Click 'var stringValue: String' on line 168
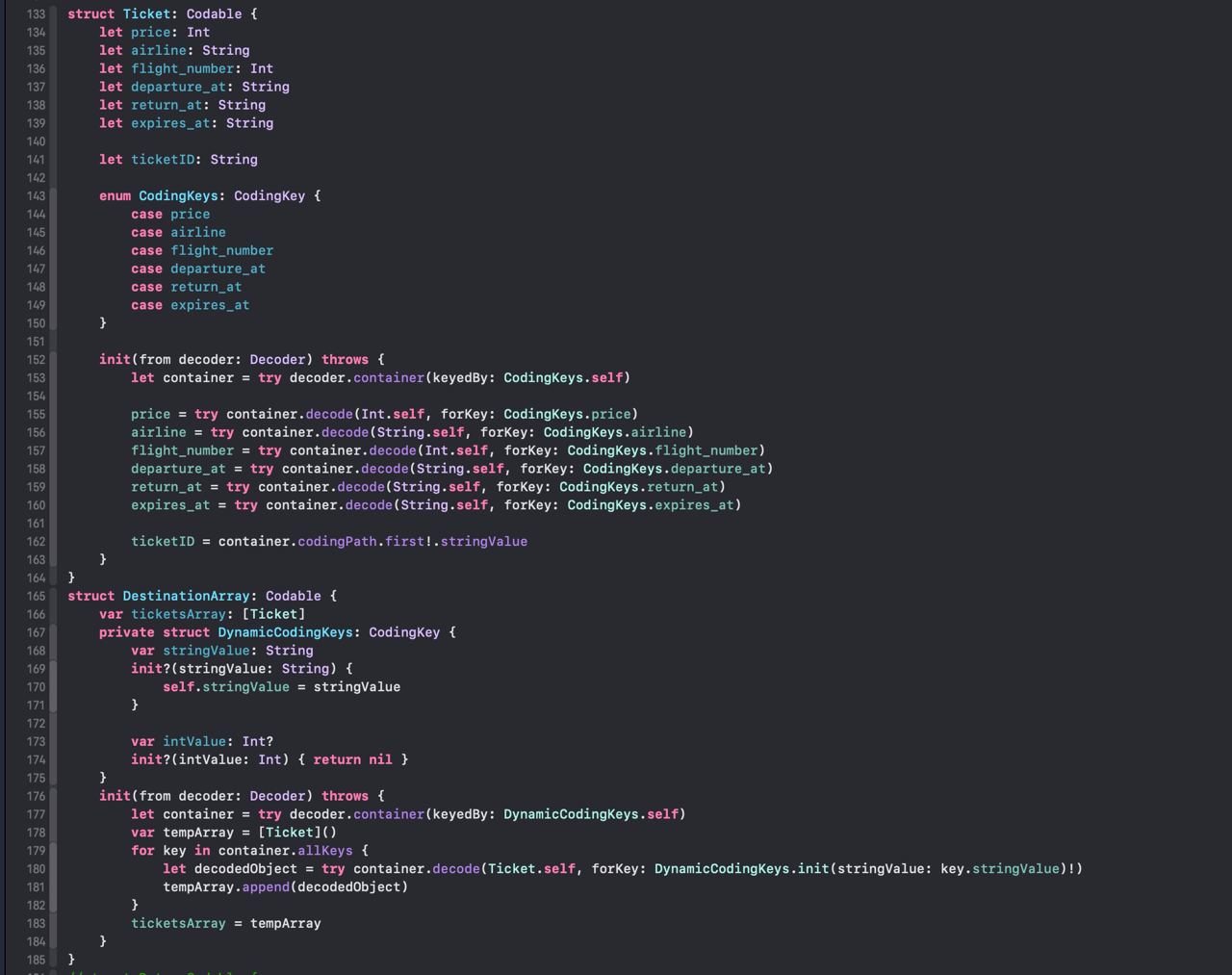This screenshot has height=975, width=1232. [222, 652]
